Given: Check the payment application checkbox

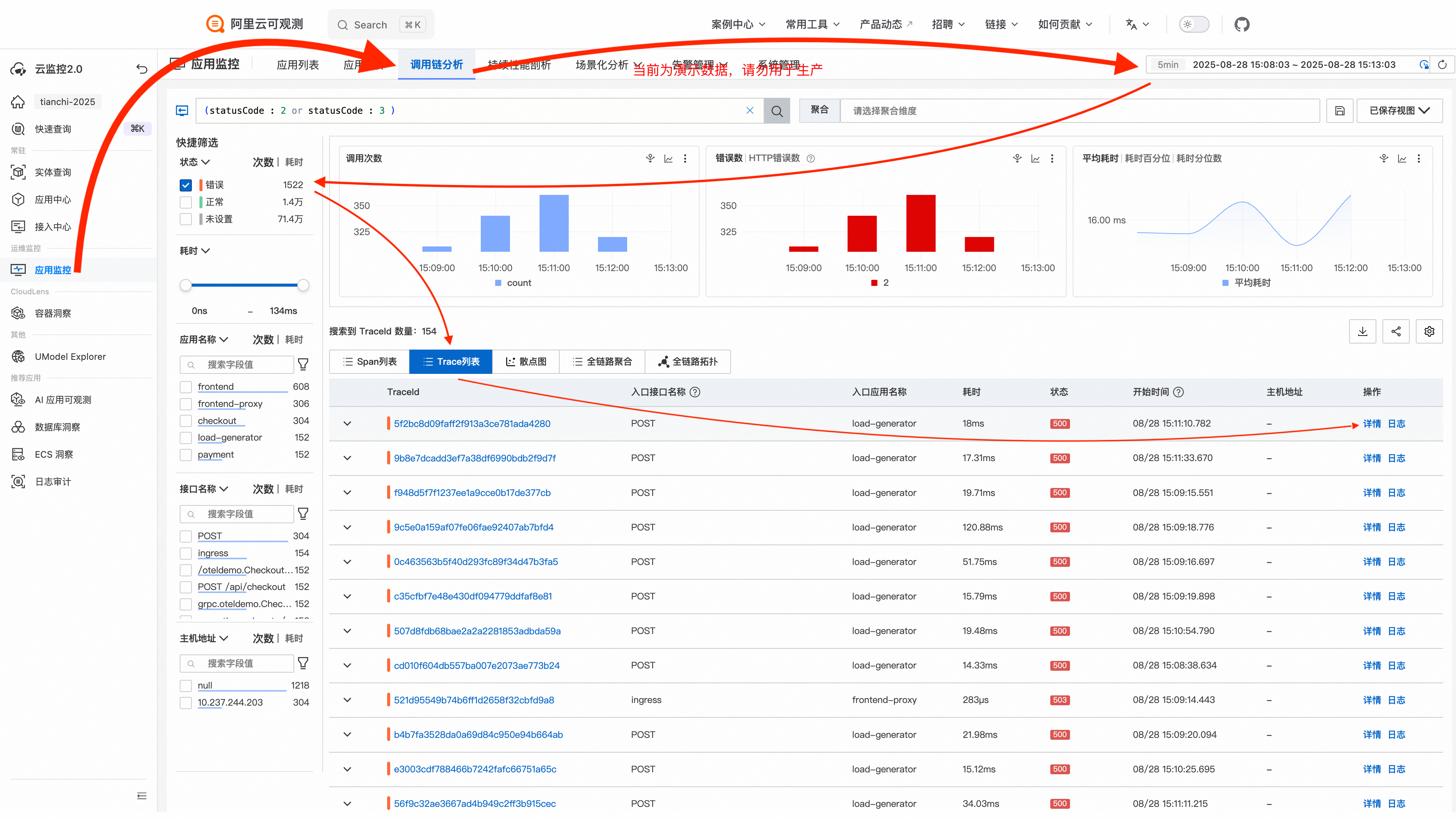Looking at the screenshot, I should click(185, 455).
